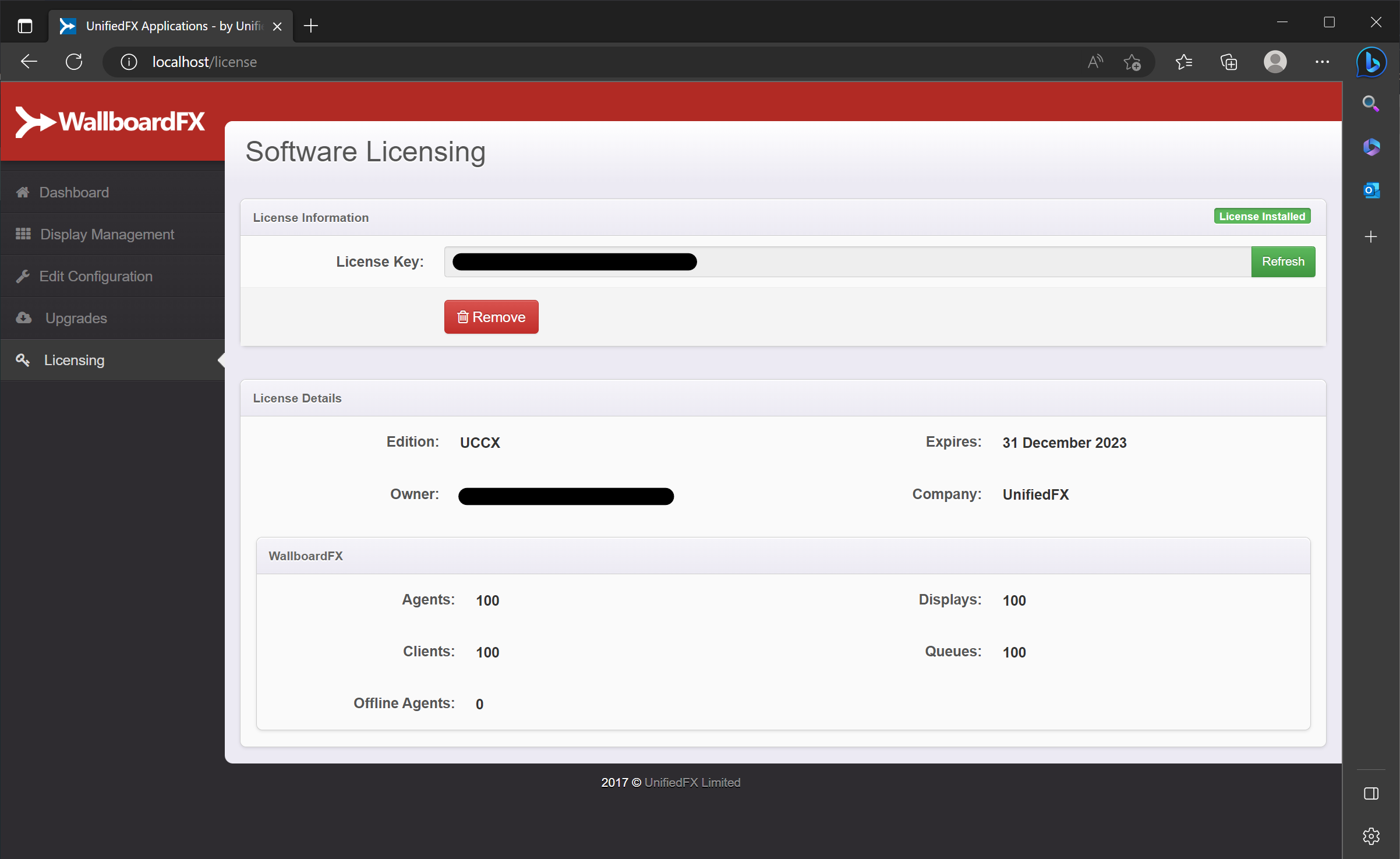Add this page to favorites
1400x859 pixels.
pyautogui.click(x=1132, y=62)
